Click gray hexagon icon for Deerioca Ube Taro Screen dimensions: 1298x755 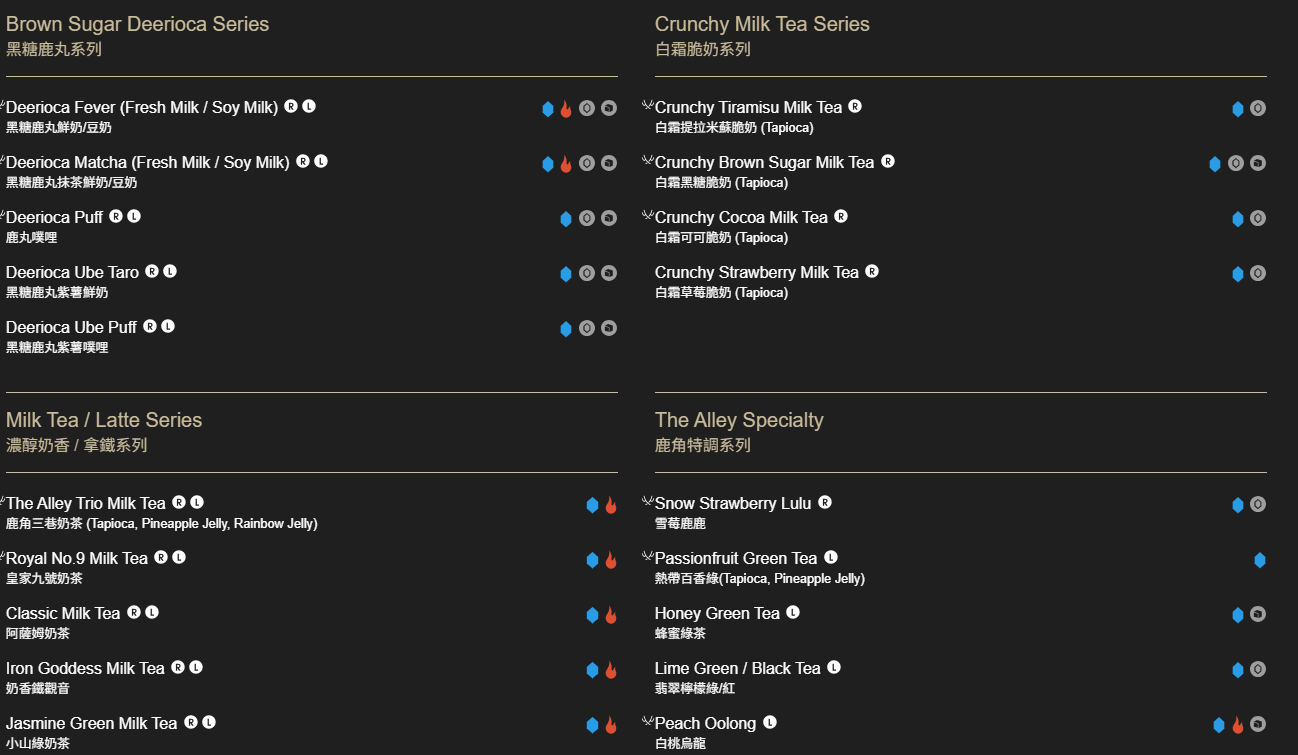587,273
